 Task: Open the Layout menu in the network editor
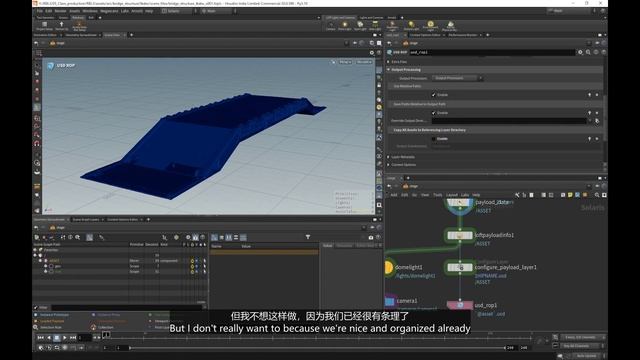[x=452, y=195]
